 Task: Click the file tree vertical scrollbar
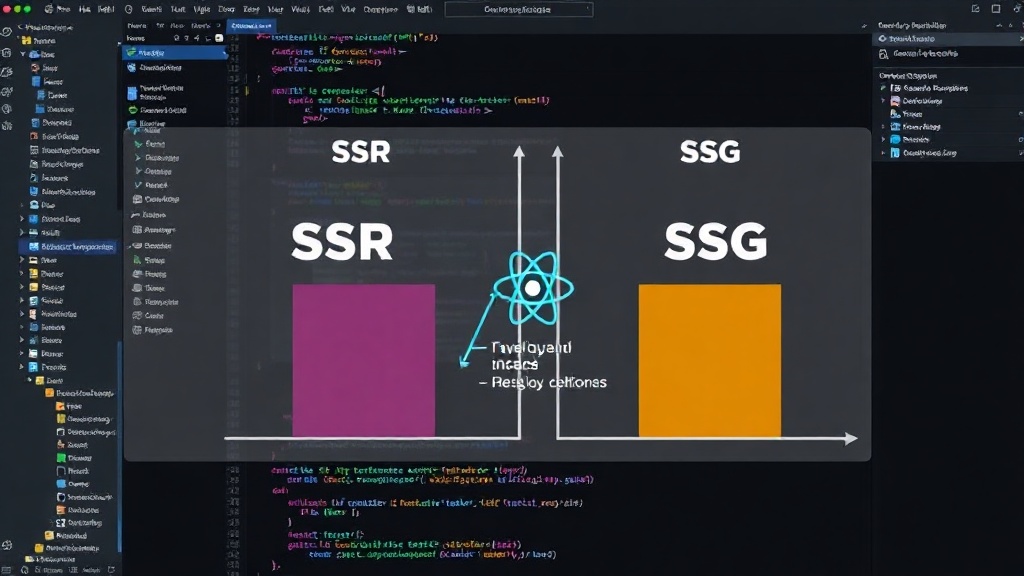click(x=119, y=447)
